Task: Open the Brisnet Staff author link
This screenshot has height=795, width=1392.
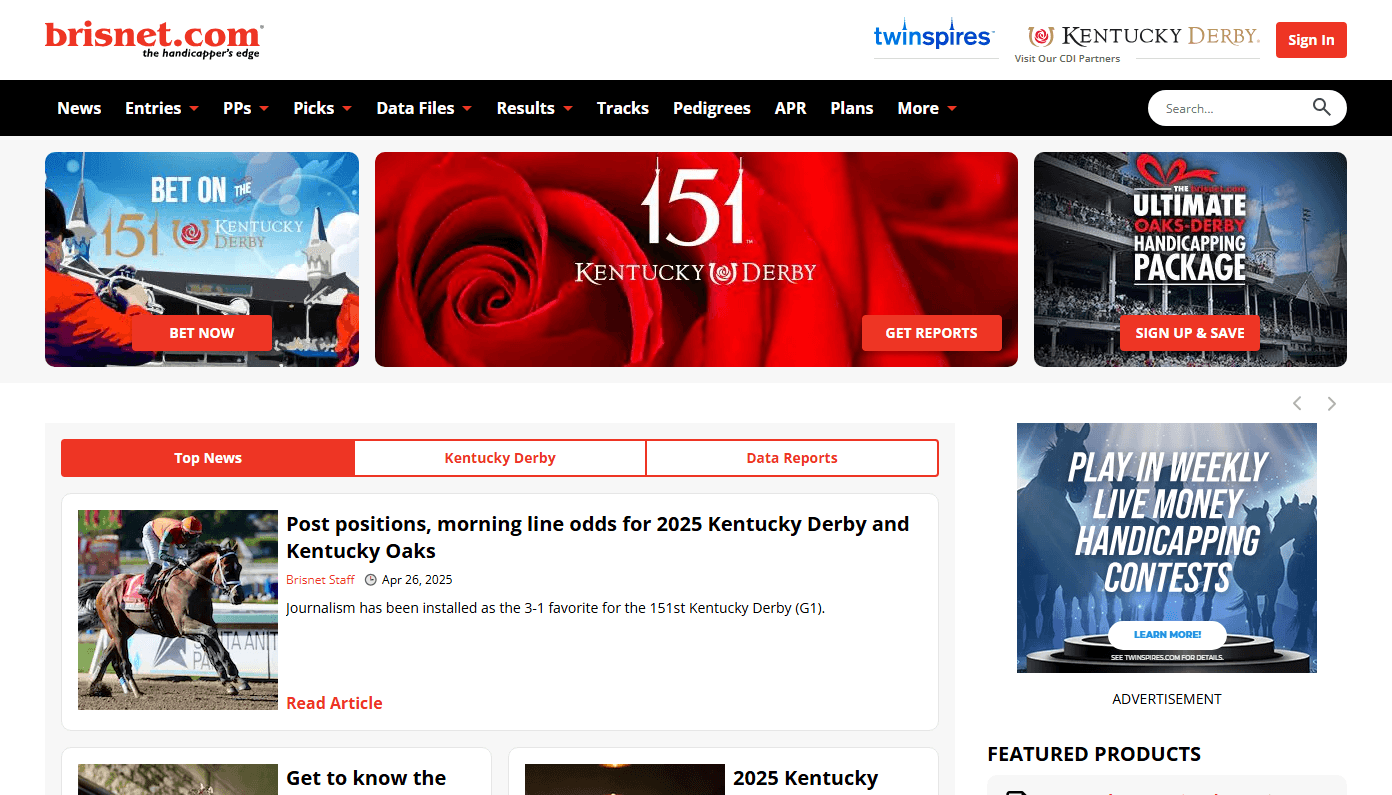Action: tap(320, 580)
